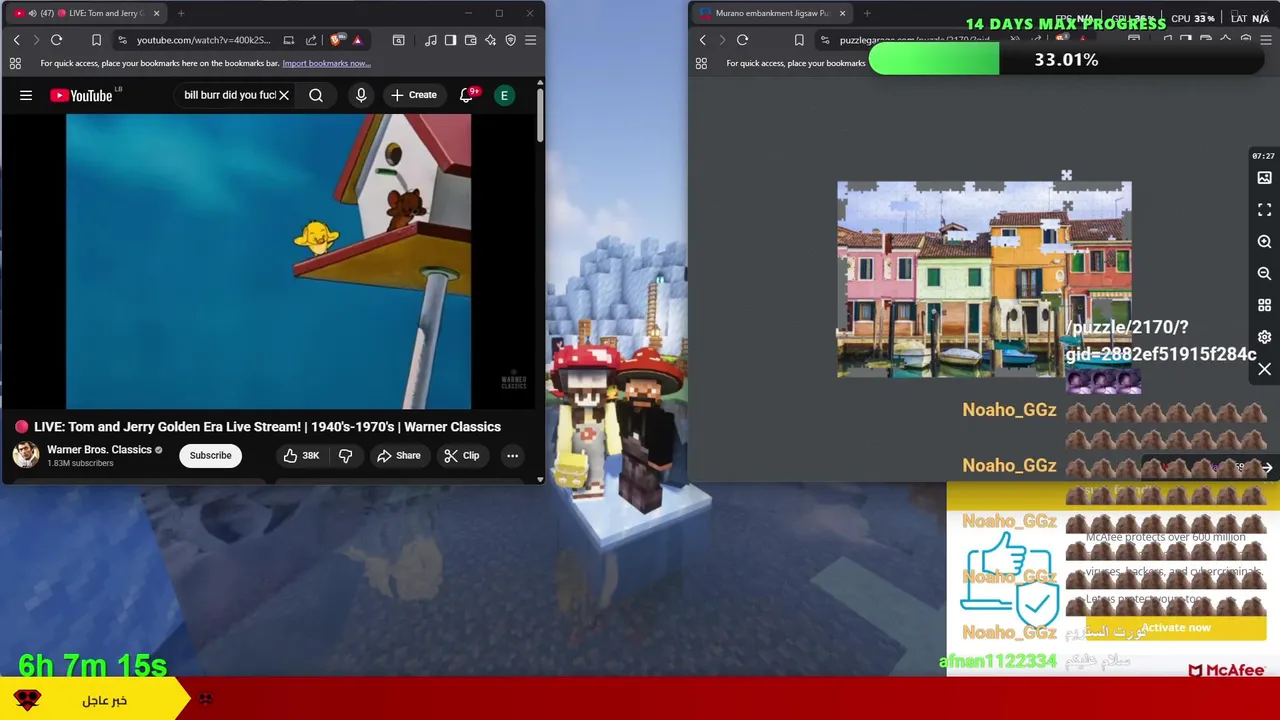
Task: Close the puzzle sidebar with X
Action: pyautogui.click(x=1264, y=370)
